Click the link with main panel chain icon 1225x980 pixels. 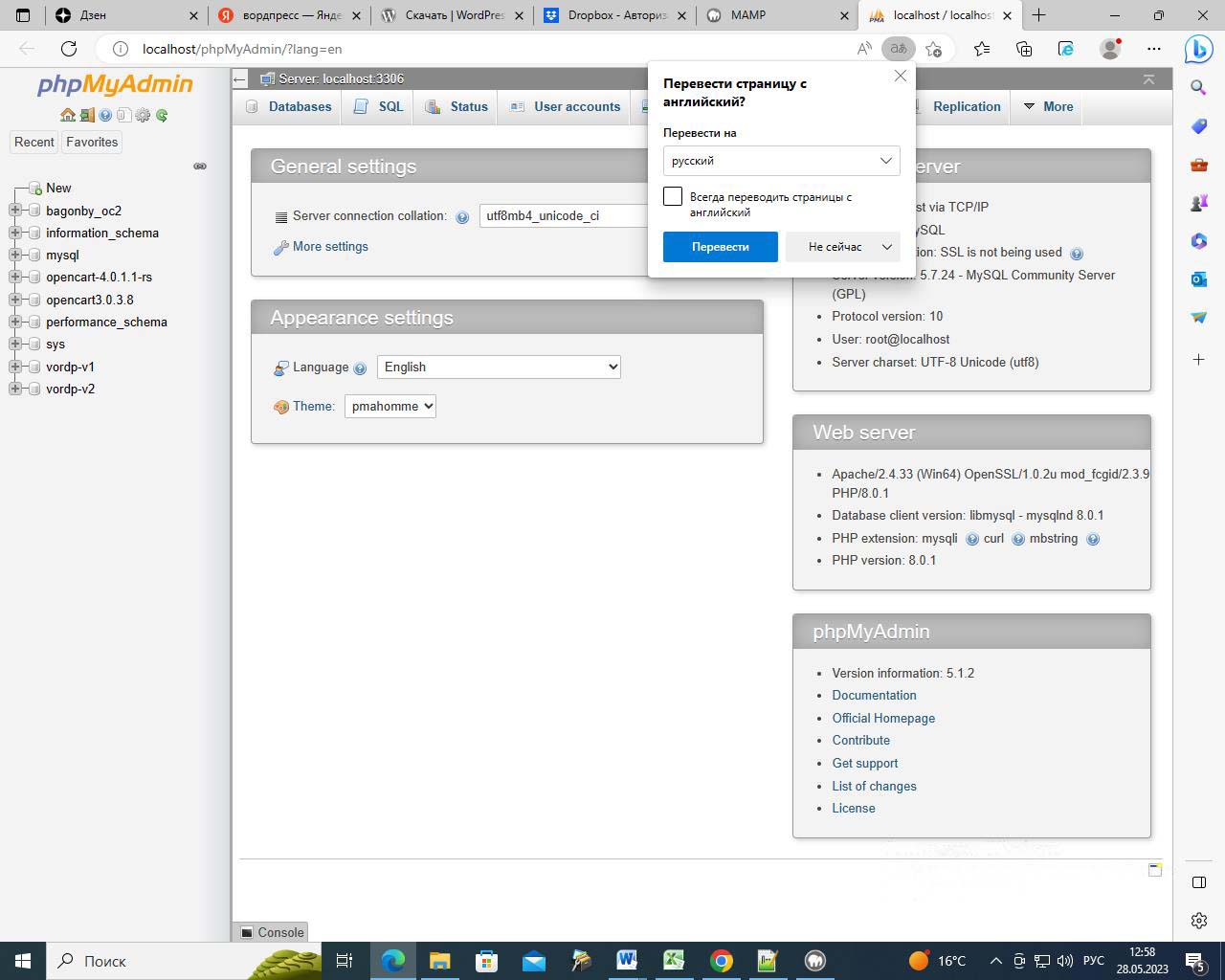(x=200, y=167)
